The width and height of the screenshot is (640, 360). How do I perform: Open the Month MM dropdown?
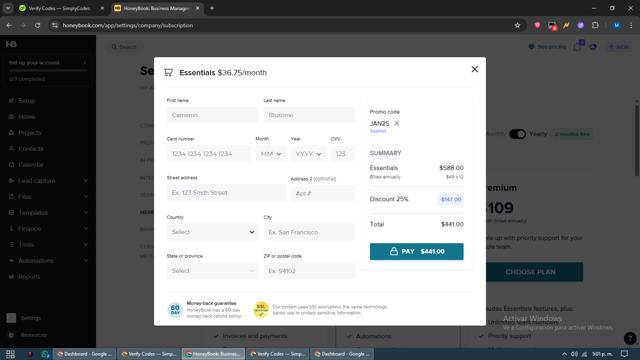tap(271, 154)
